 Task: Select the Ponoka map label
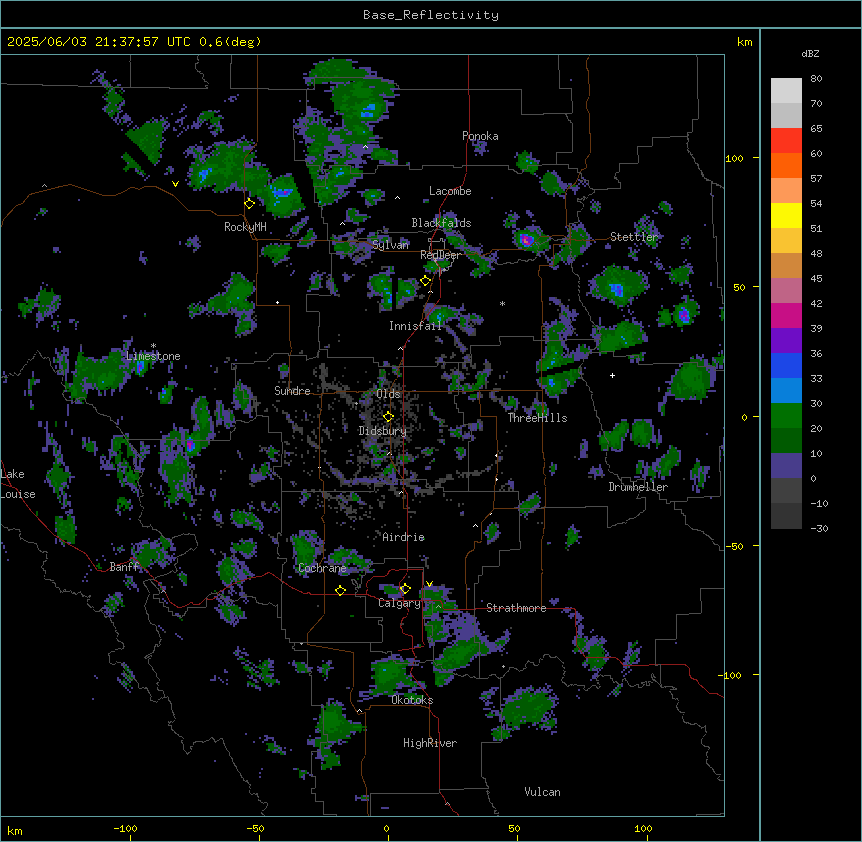pyautogui.click(x=480, y=136)
